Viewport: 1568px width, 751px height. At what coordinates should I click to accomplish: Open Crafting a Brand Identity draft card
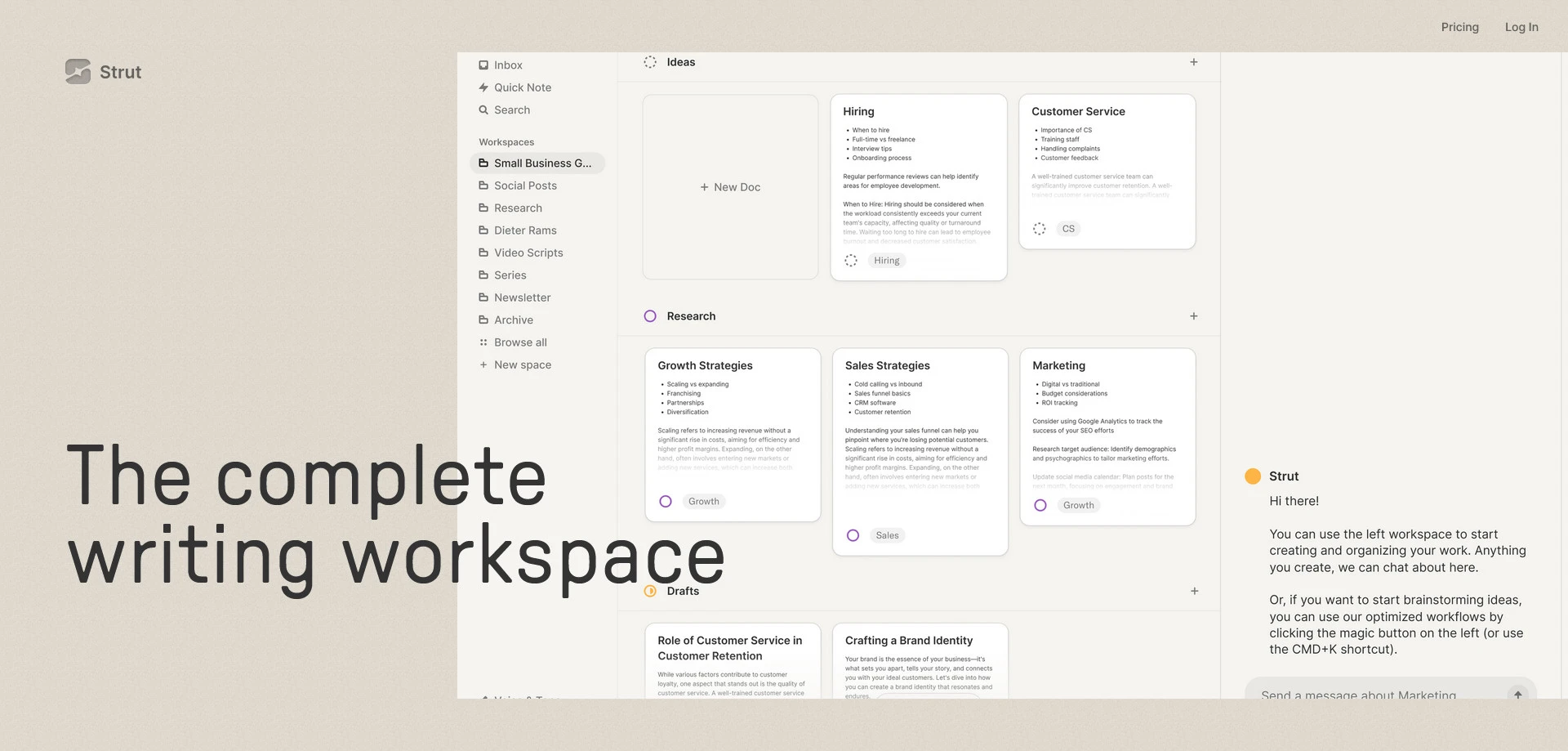[920, 661]
